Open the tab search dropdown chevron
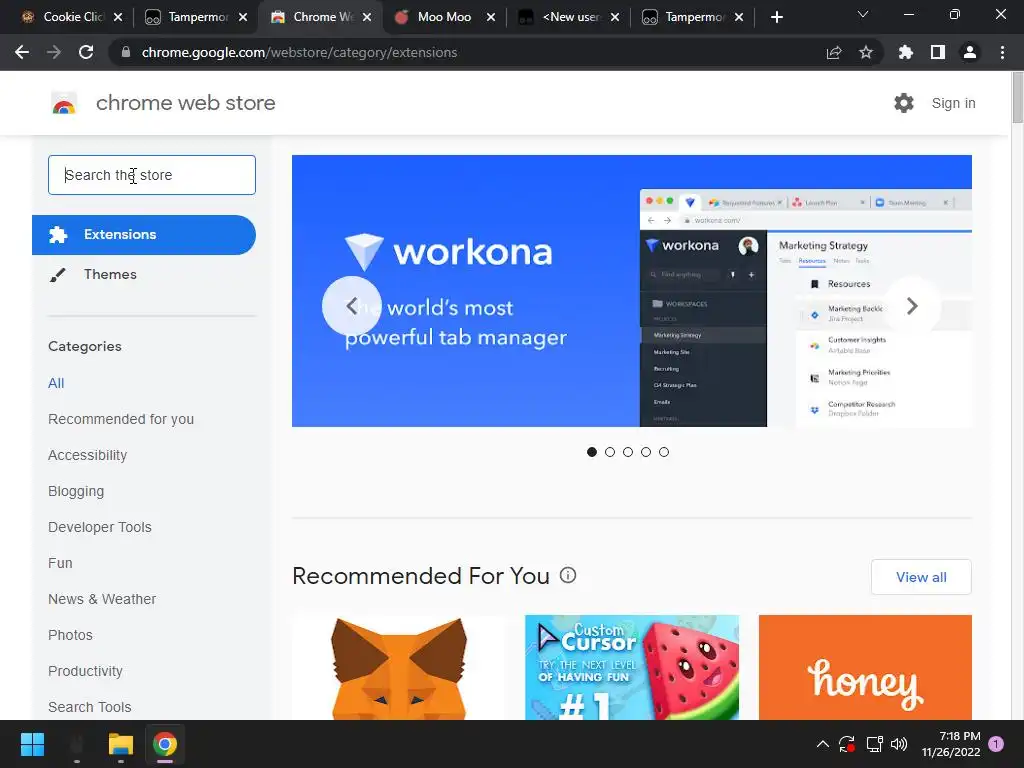 (863, 14)
